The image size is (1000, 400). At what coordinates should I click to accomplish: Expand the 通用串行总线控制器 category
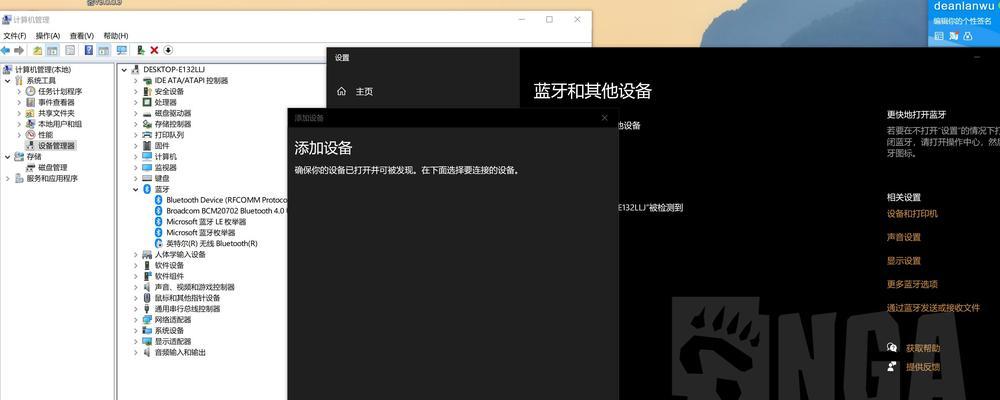(136, 309)
